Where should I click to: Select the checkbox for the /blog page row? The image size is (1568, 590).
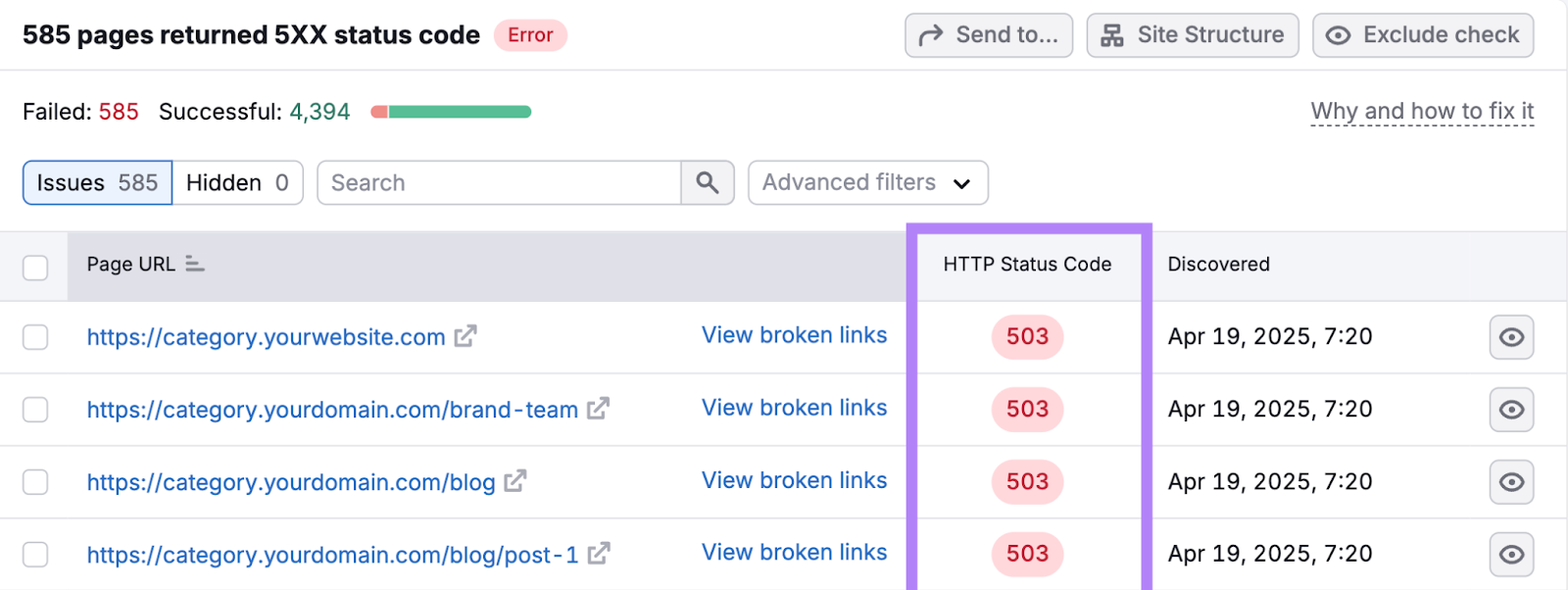point(35,481)
